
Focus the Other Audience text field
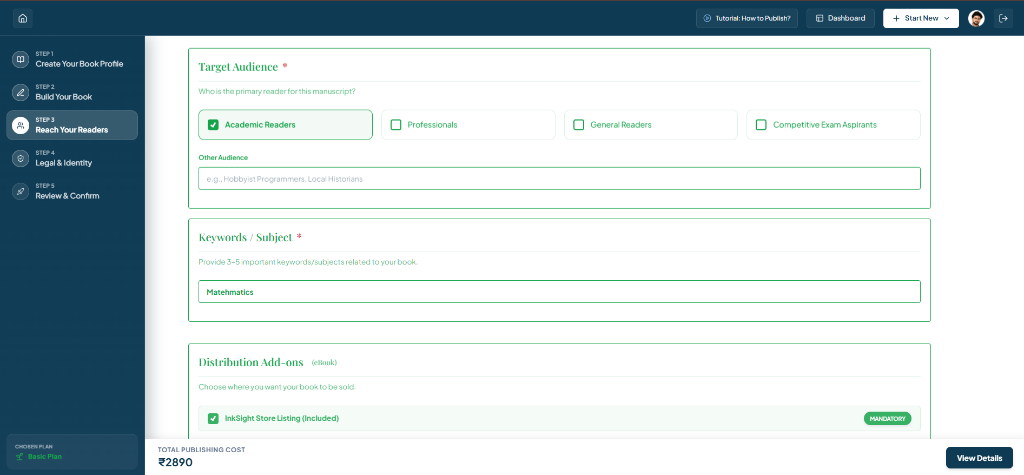559,178
